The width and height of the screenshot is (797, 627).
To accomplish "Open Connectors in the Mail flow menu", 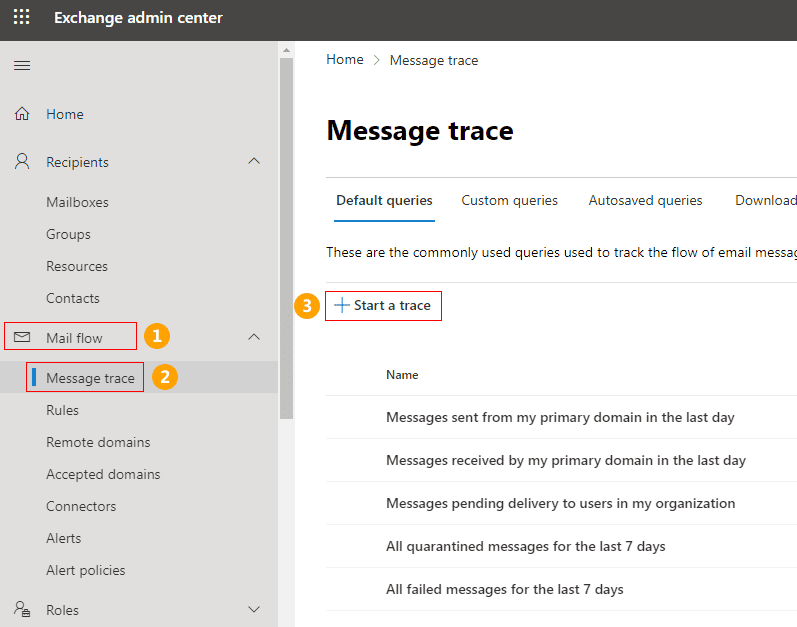I will (81, 506).
